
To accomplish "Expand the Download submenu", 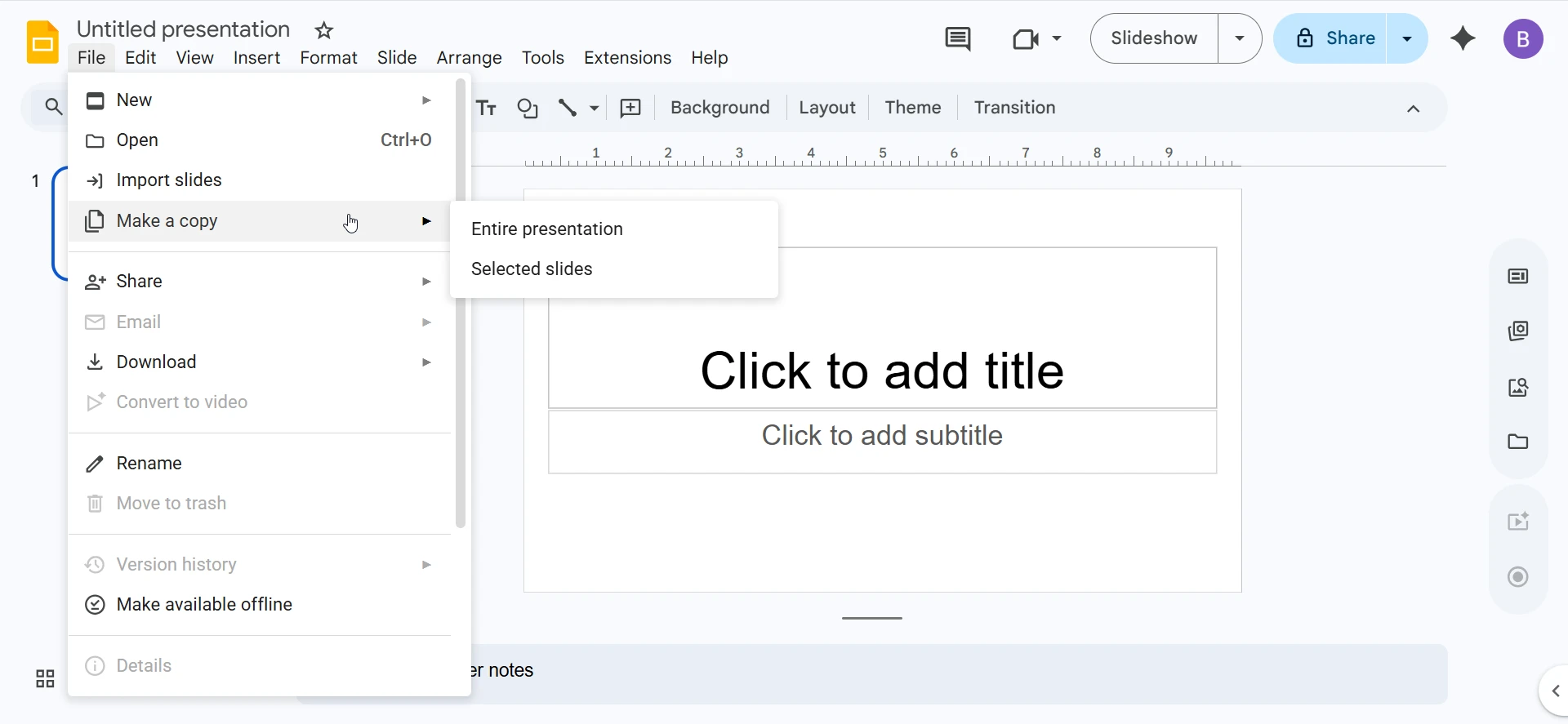I will 426,362.
